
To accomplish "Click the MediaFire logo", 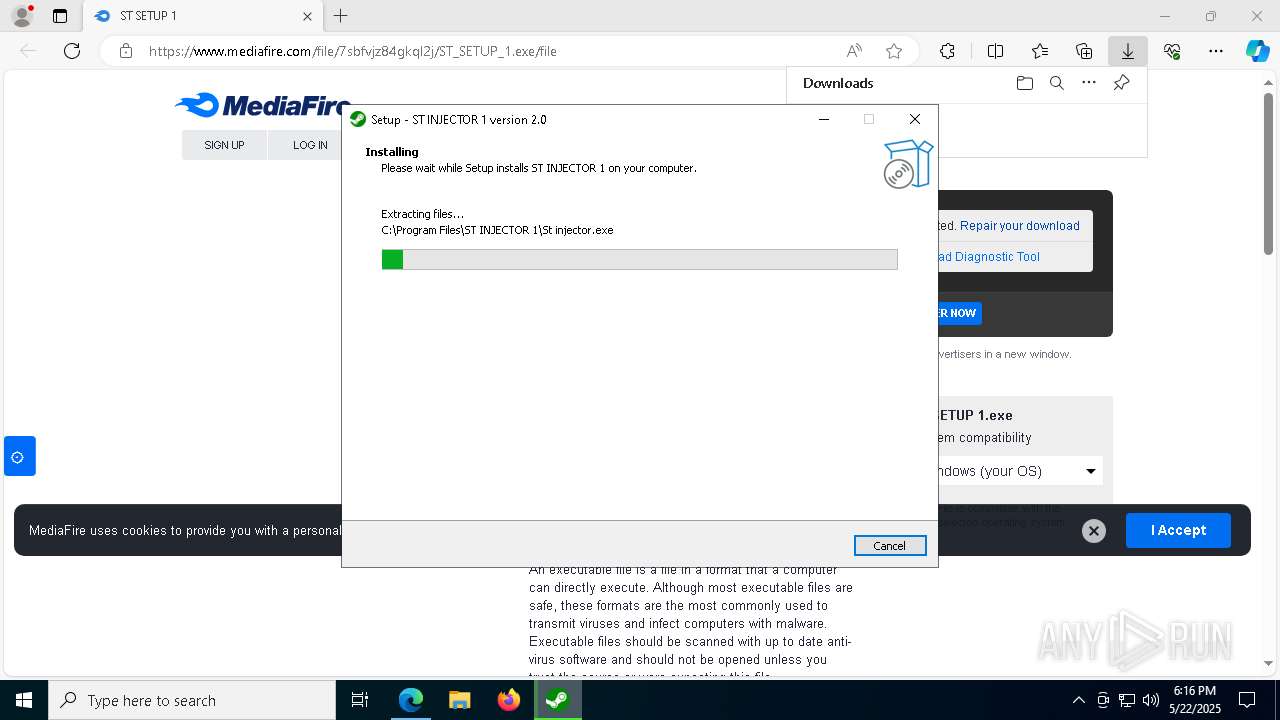I will click(x=262, y=105).
